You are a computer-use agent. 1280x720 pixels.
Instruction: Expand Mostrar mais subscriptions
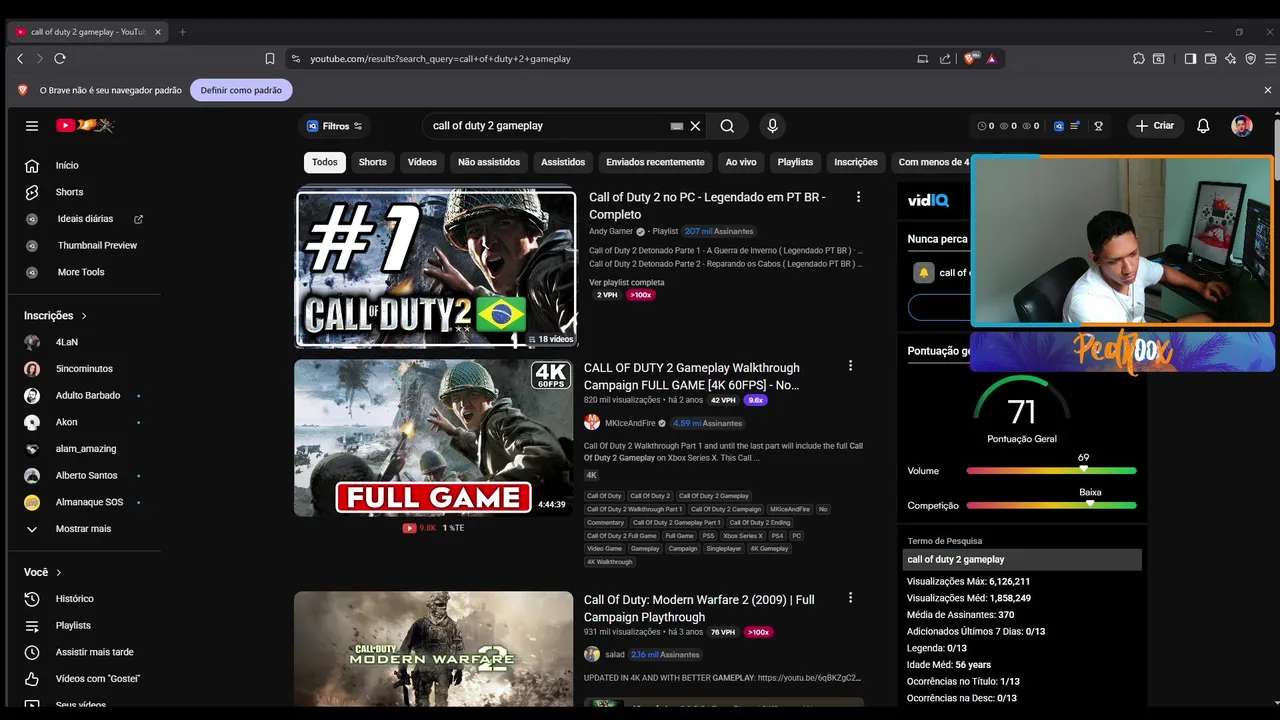pyautogui.click(x=83, y=529)
